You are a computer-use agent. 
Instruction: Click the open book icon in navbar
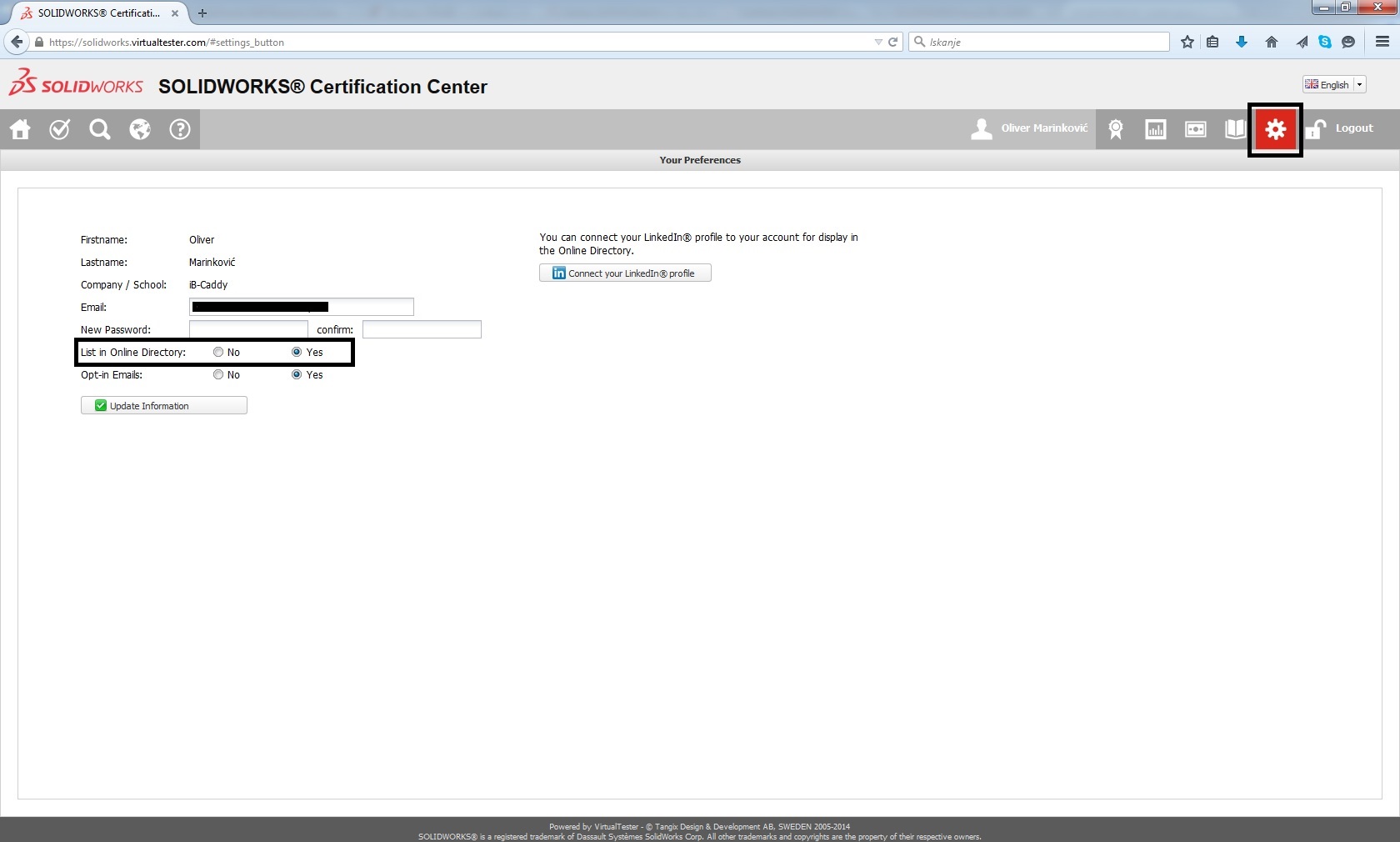coord(1235,129)
